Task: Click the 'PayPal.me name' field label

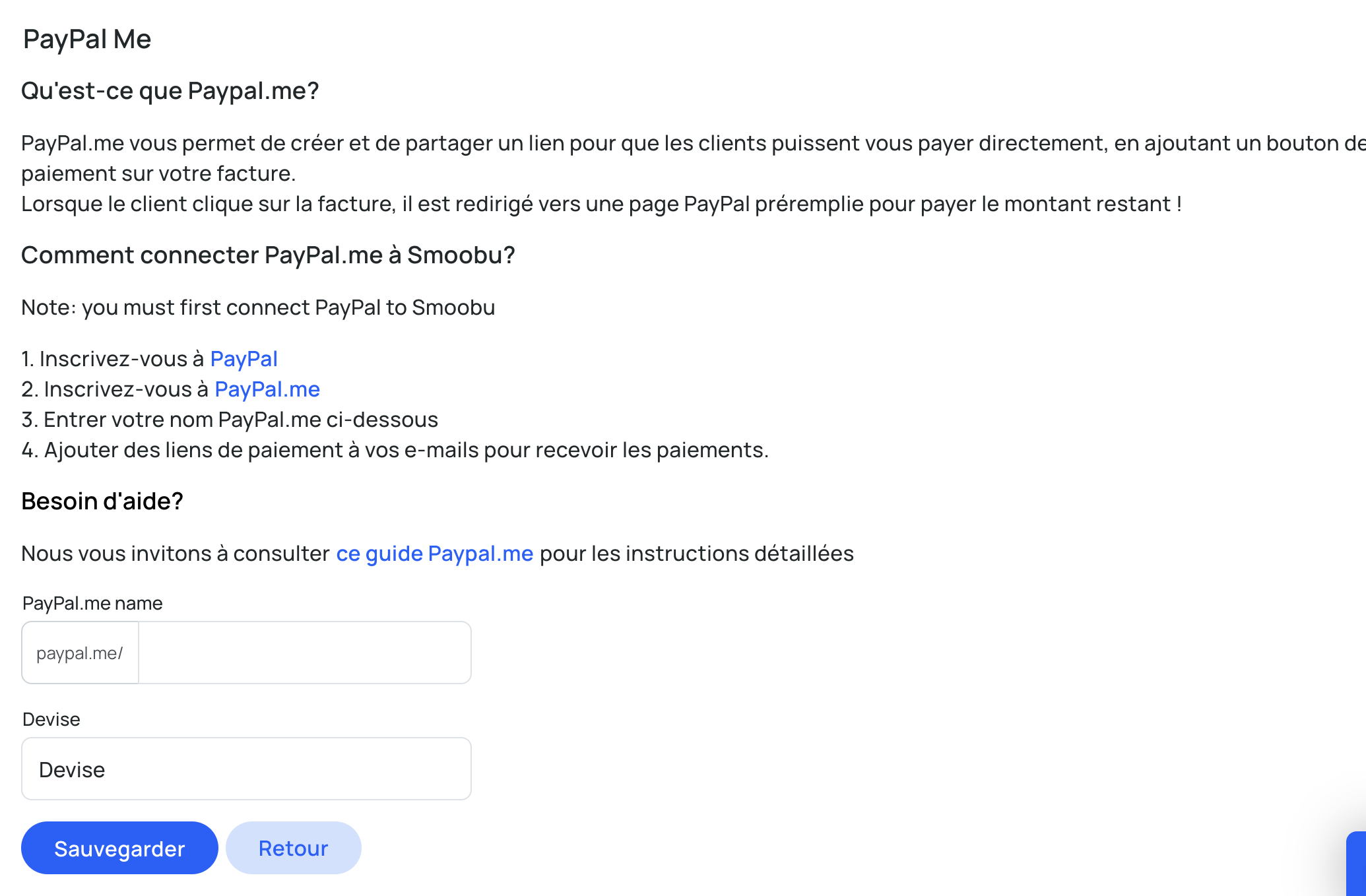Action: [x=92, y=603]
